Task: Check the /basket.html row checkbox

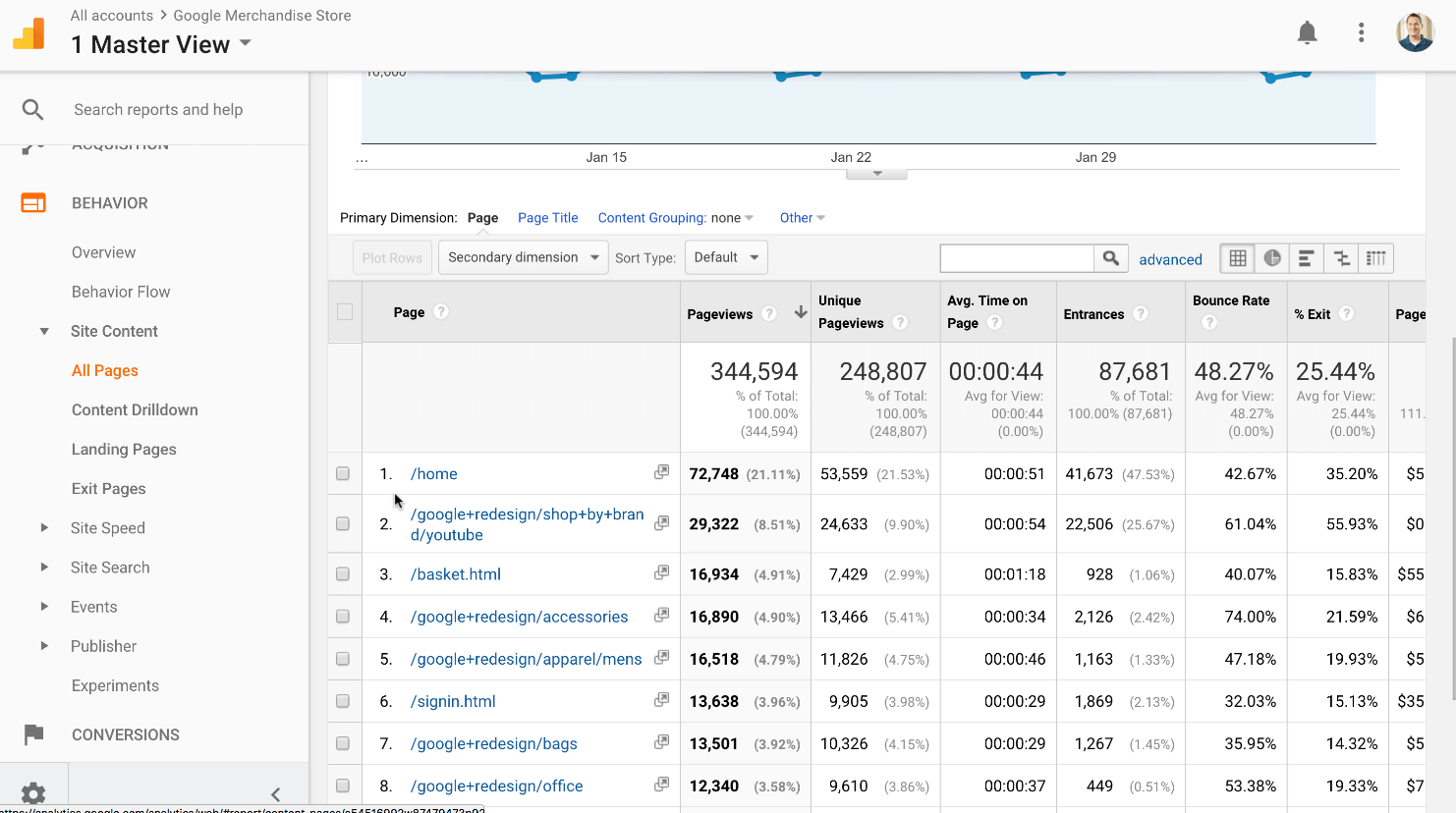Action: click(x=343, y=573)
